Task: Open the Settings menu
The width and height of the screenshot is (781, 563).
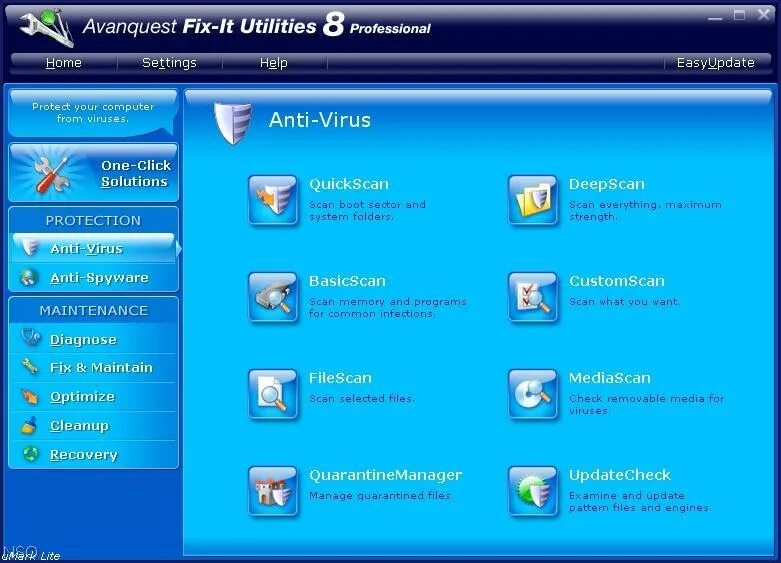Action: 169,63
